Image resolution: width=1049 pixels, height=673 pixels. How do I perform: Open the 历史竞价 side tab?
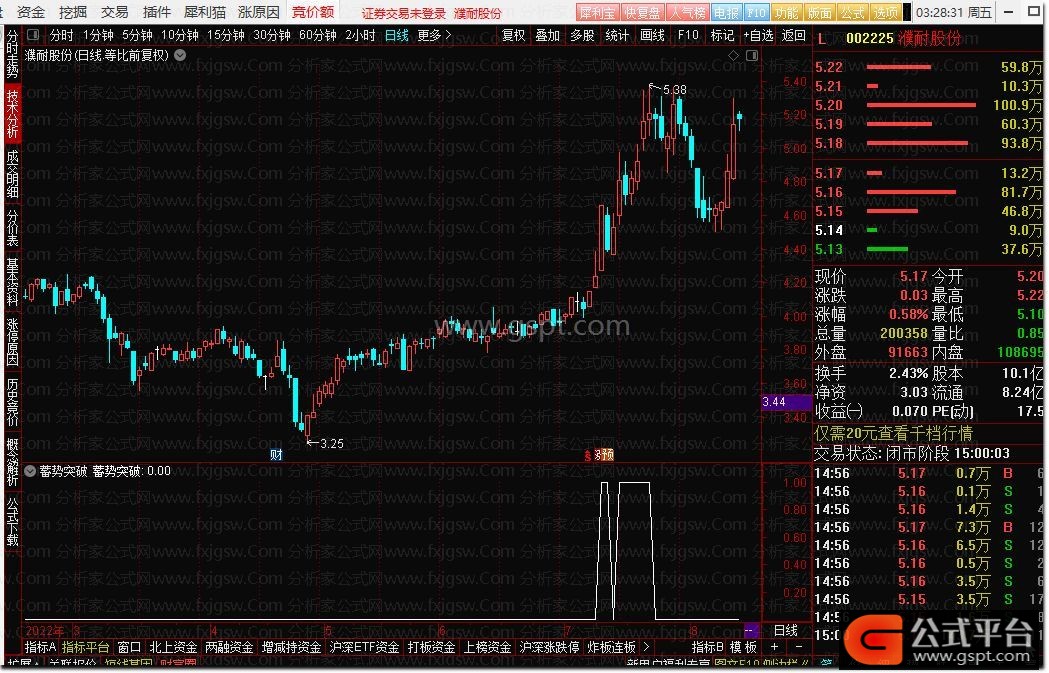tap(13, 402)
